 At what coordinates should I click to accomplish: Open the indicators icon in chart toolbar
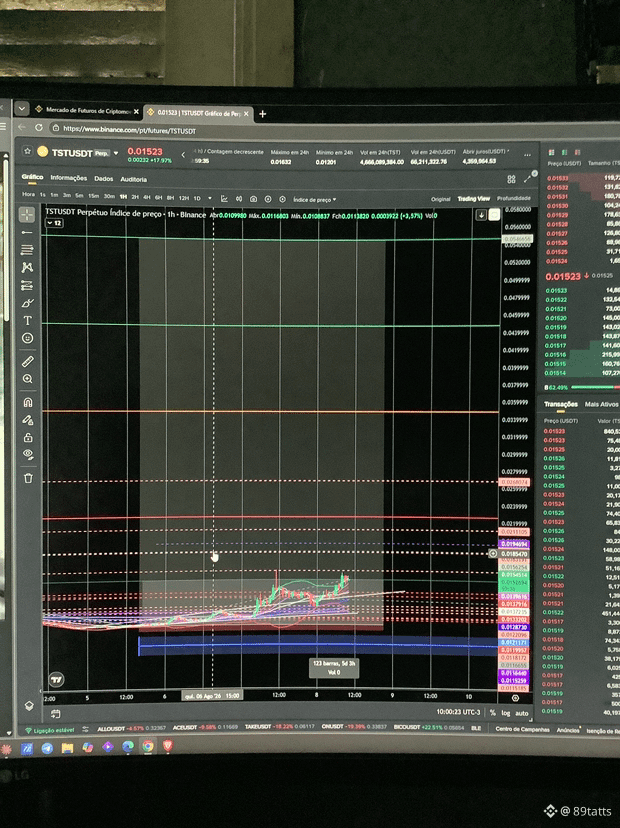tap(224, 199)
